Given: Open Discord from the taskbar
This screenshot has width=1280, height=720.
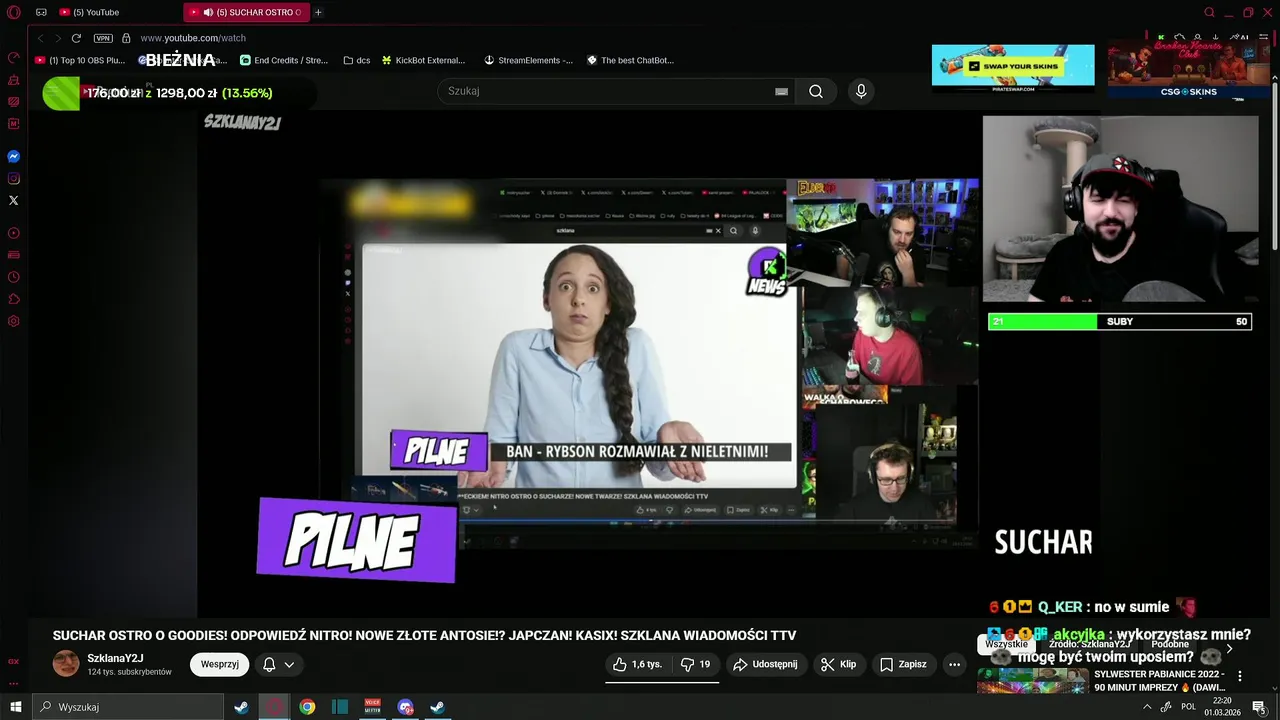Looking at the screenshot, I should click(x=405, y=707).
